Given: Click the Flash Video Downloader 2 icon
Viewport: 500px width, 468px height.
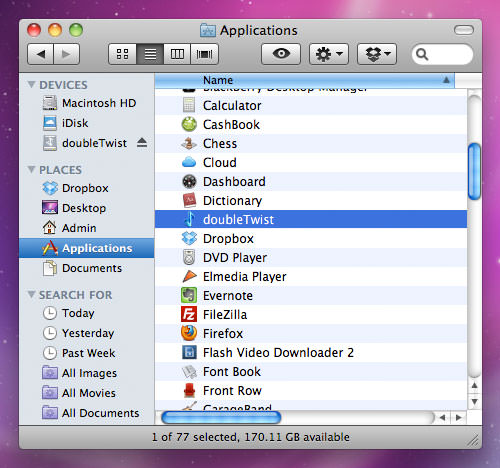Looking at the screenshot, I should pos(189,352).
